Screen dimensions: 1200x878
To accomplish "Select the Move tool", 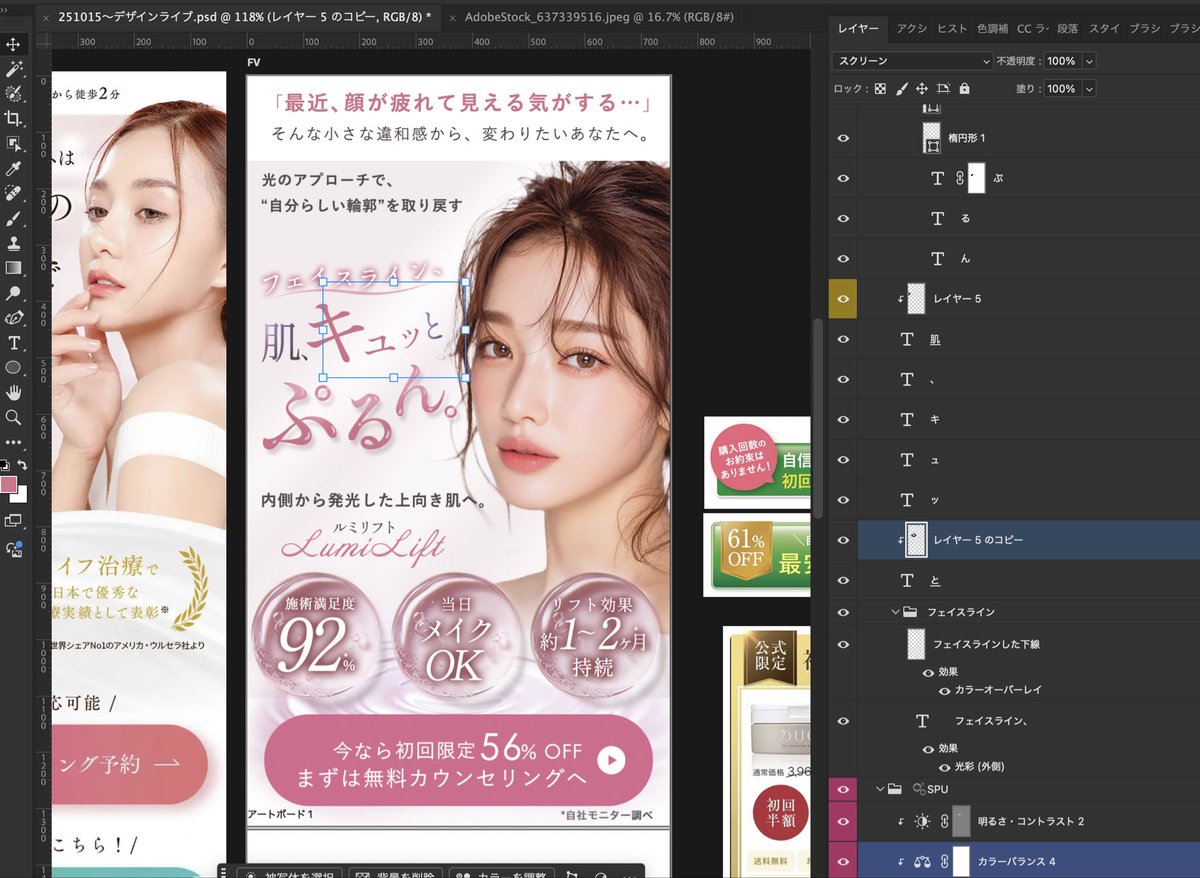I will point(14,44).
